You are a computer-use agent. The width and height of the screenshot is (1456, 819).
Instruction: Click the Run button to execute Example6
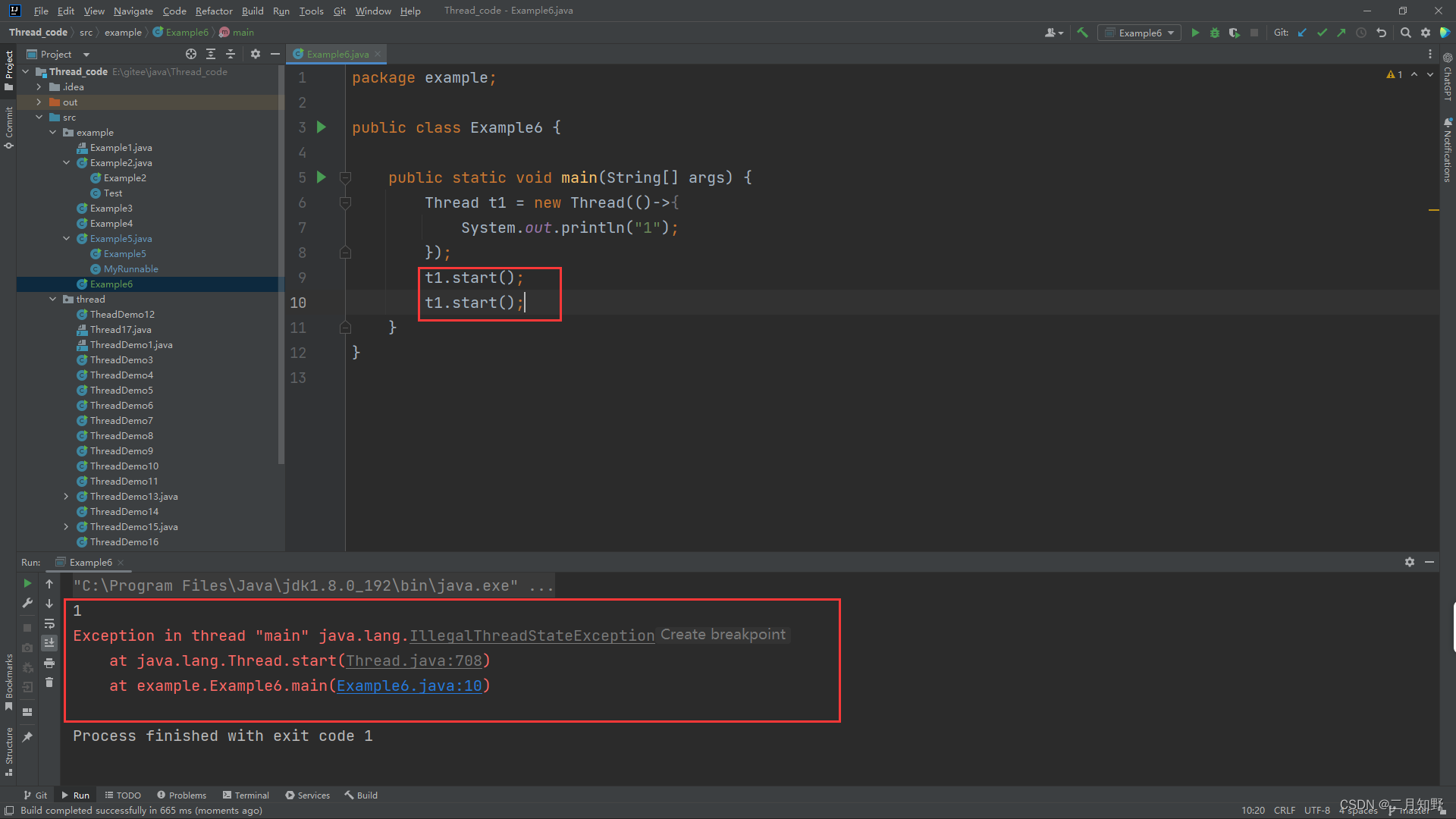(x=1195, y=33)
